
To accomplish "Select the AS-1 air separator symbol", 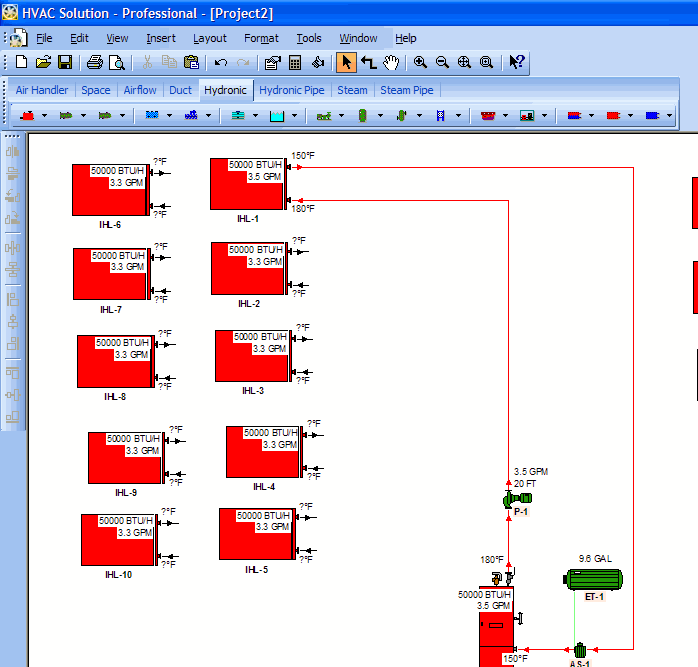I will click(x=580, y=651).
